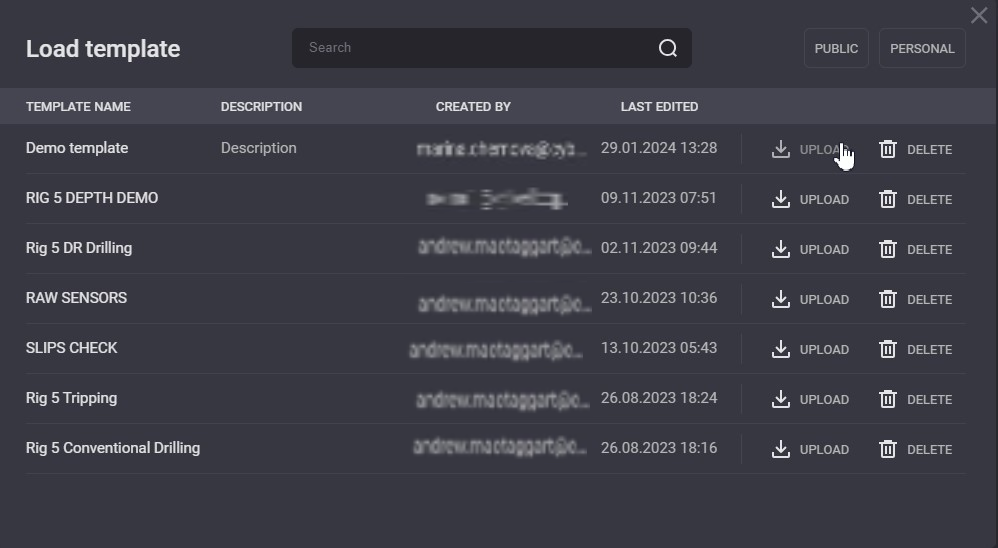998x548 pixels.
Task: Sort by LAST EDITED column header
Action: (x=659, y=107)
